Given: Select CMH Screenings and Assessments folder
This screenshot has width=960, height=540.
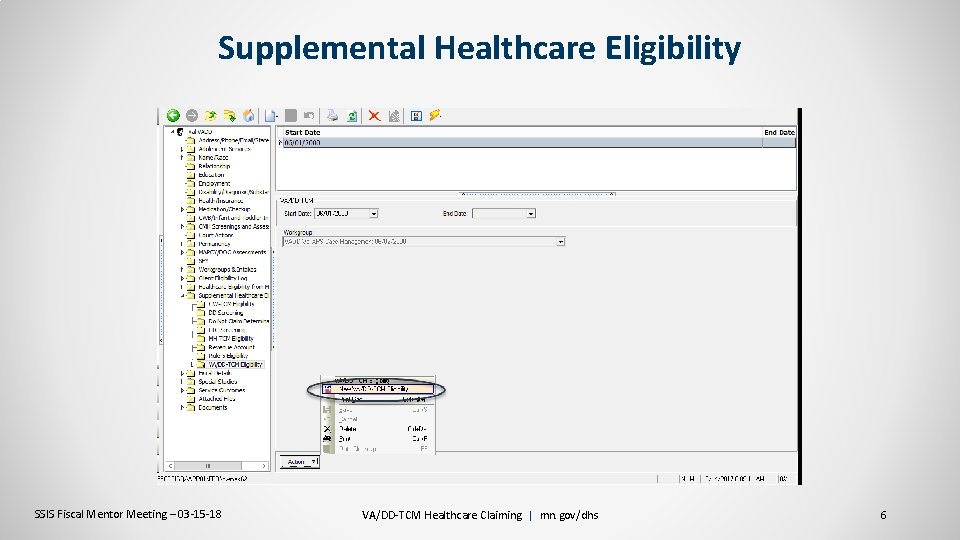Looking at the screenshot, I should pos(234,227).
